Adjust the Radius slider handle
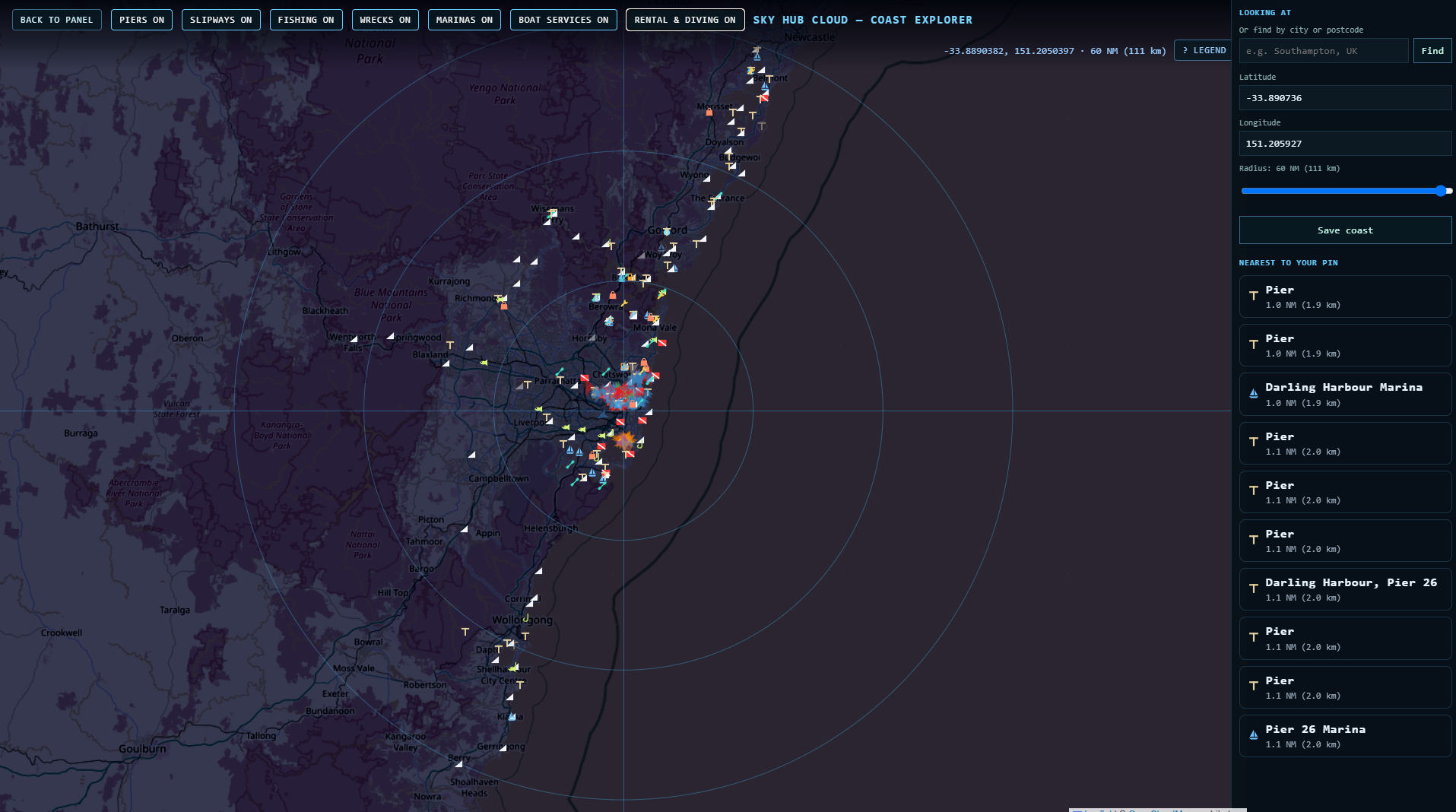The width and height of the screenshot is (1456, 812). (x=1441, y=191)
